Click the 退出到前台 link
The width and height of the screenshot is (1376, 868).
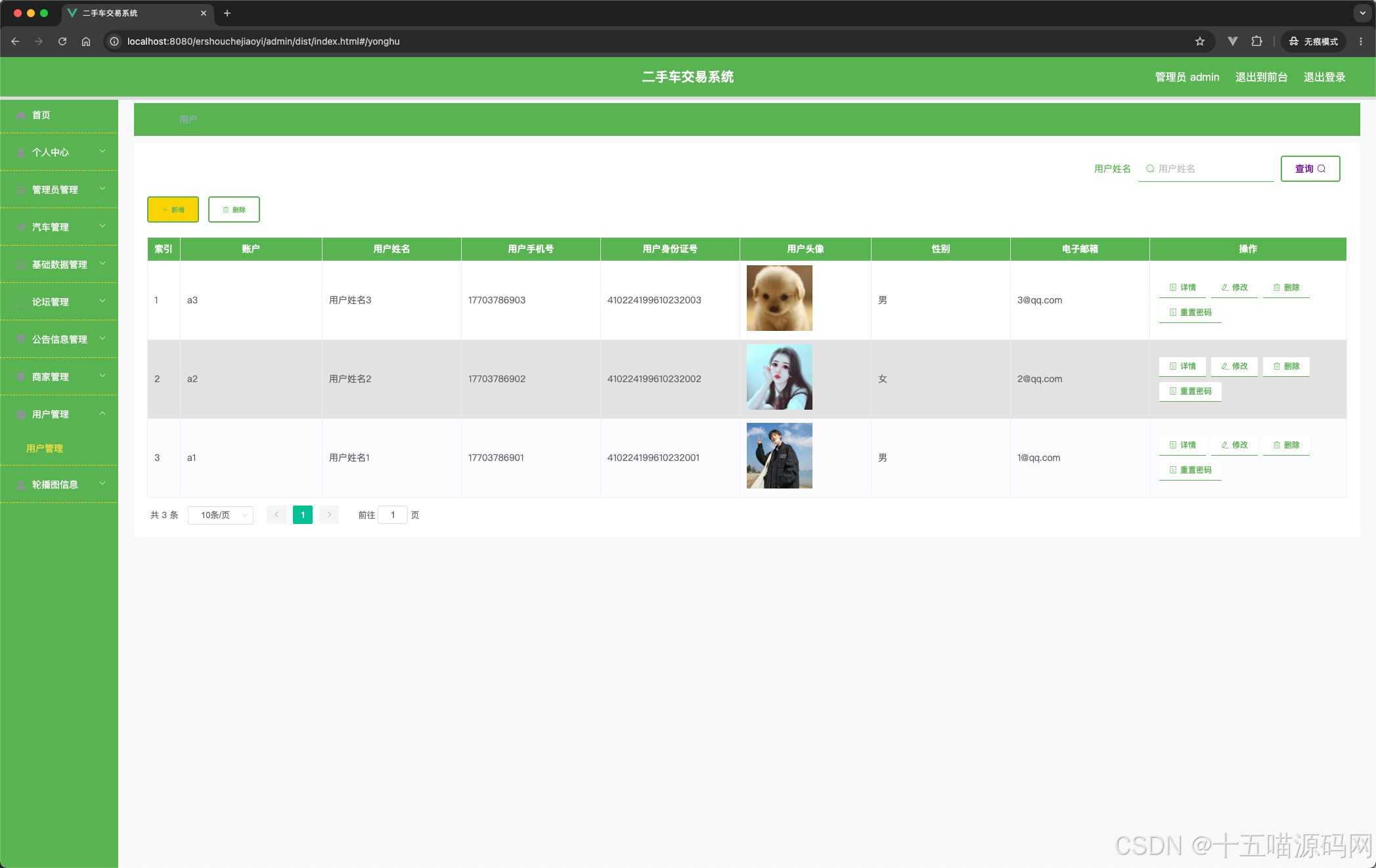click(x=1261, y=77)
